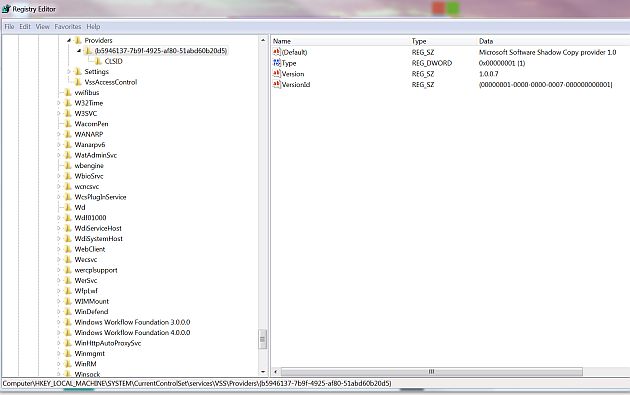Collapse the {b5946137-7b9f...} provider key
The image size is (630, 395).
click(x=79, y=51)
